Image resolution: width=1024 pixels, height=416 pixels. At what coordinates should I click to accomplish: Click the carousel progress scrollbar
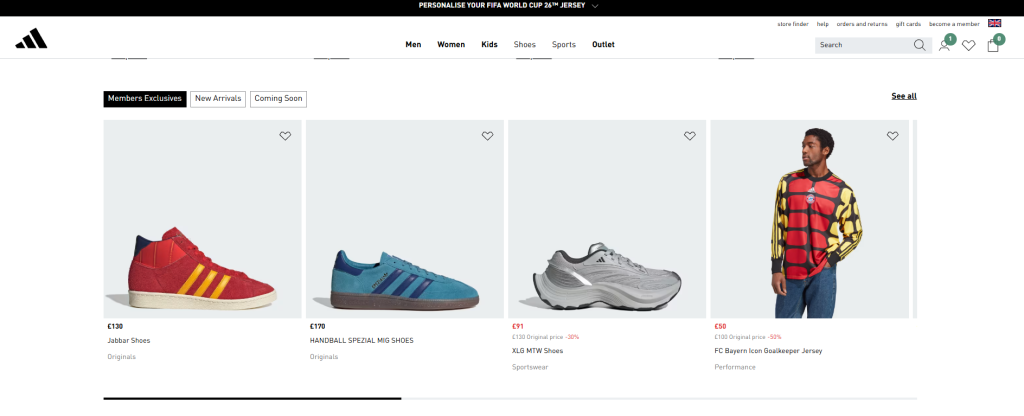pos(510,398)
